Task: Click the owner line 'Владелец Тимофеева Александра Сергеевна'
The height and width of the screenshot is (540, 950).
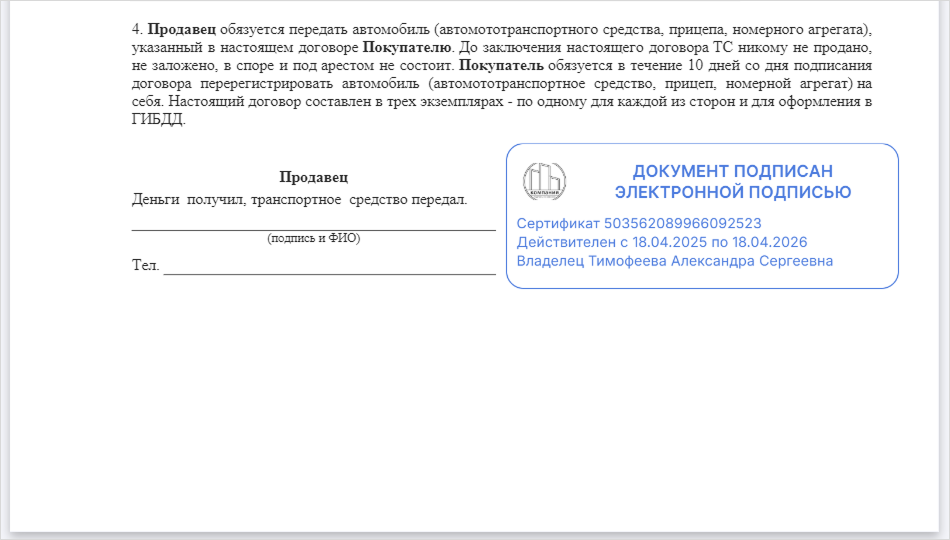Action: [674, 261]
